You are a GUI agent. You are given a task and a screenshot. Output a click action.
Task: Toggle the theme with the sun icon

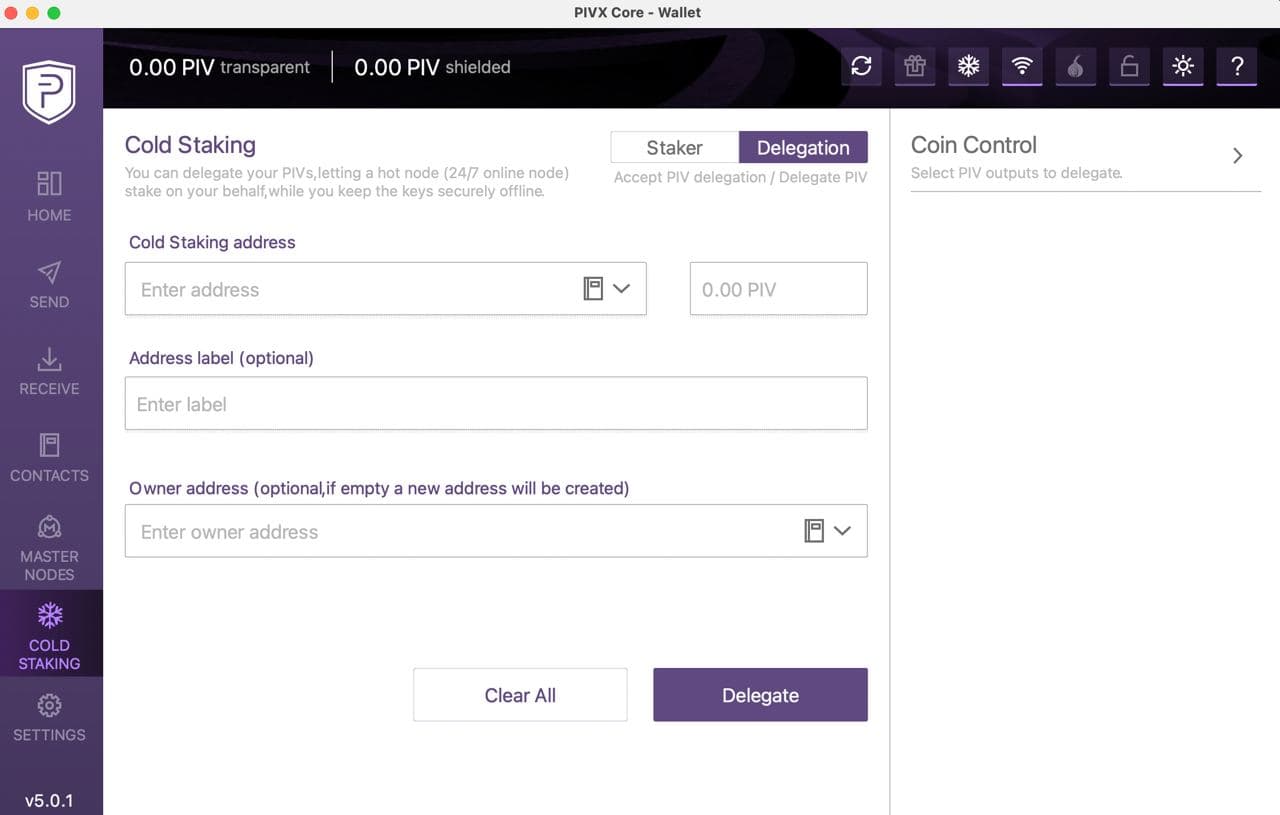tap(1183, 66)
